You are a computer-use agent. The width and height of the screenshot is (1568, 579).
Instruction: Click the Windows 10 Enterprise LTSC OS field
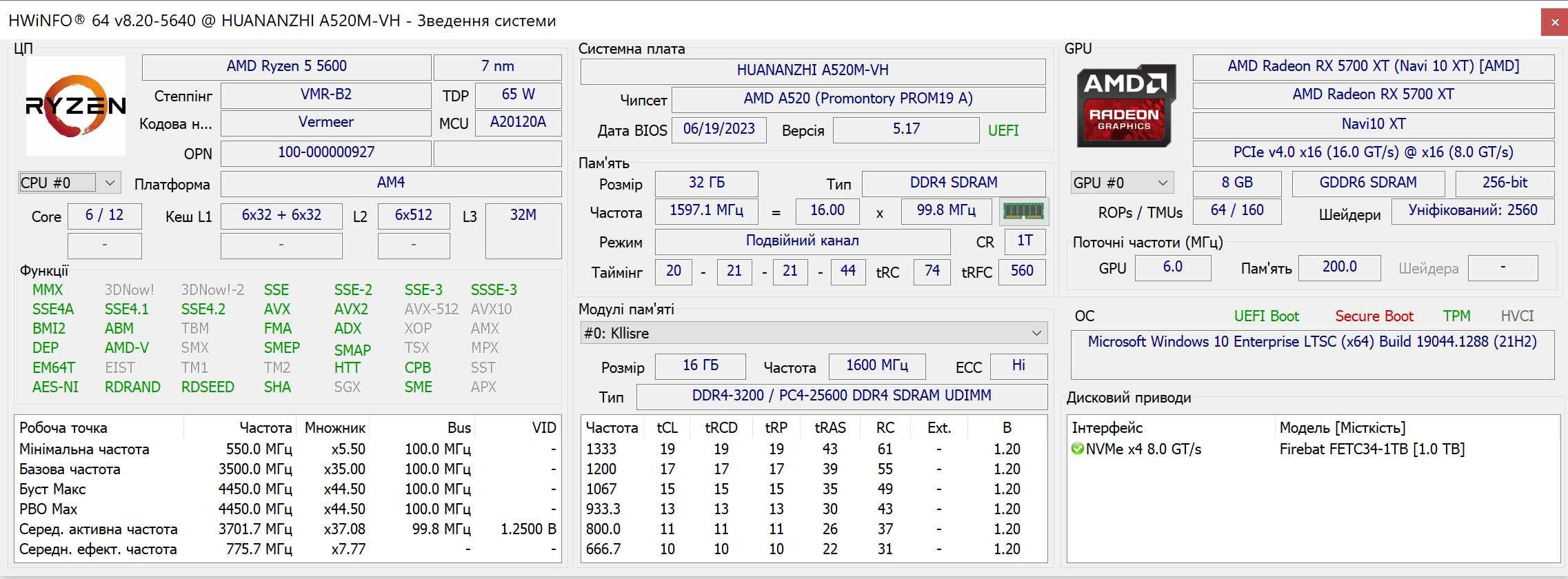[1312, 354]
